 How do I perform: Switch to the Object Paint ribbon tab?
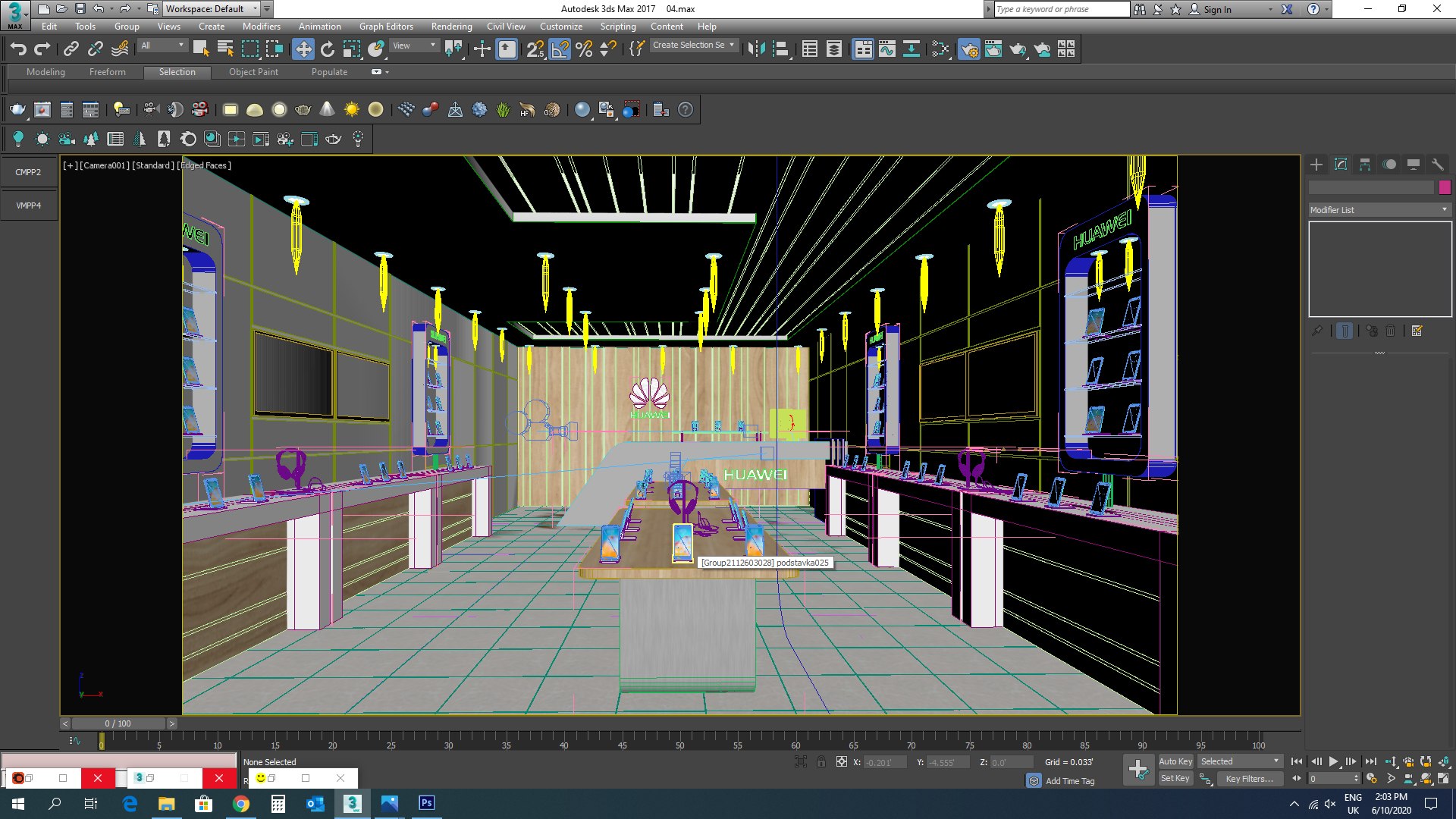(253, 72)
